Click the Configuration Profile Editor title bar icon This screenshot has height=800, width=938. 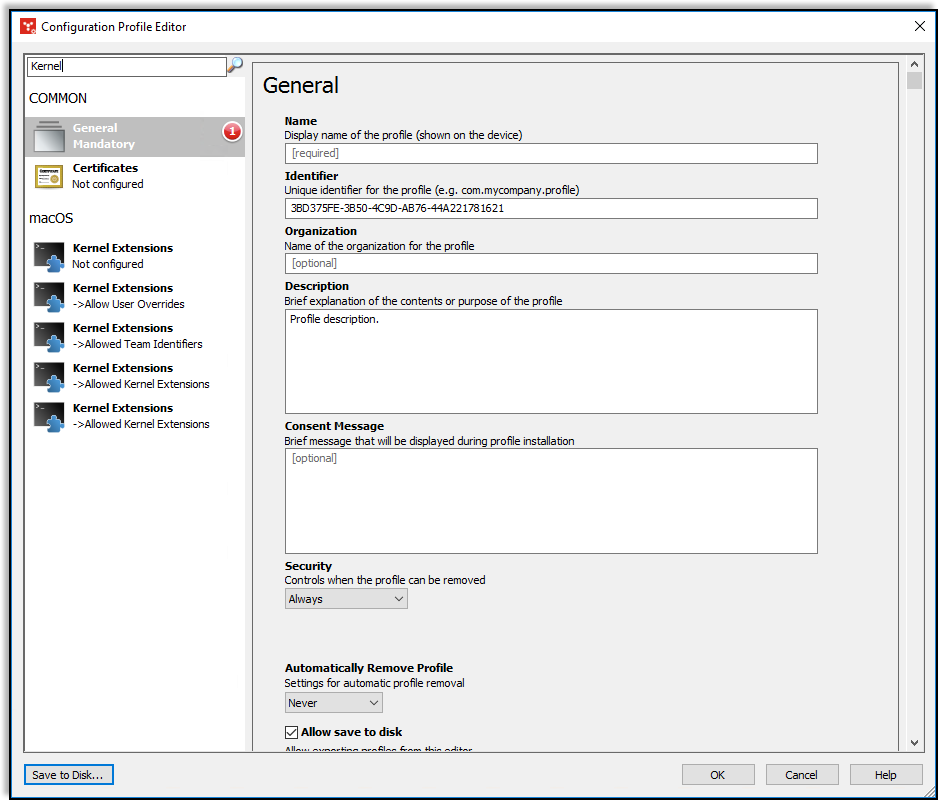point(27,27)
